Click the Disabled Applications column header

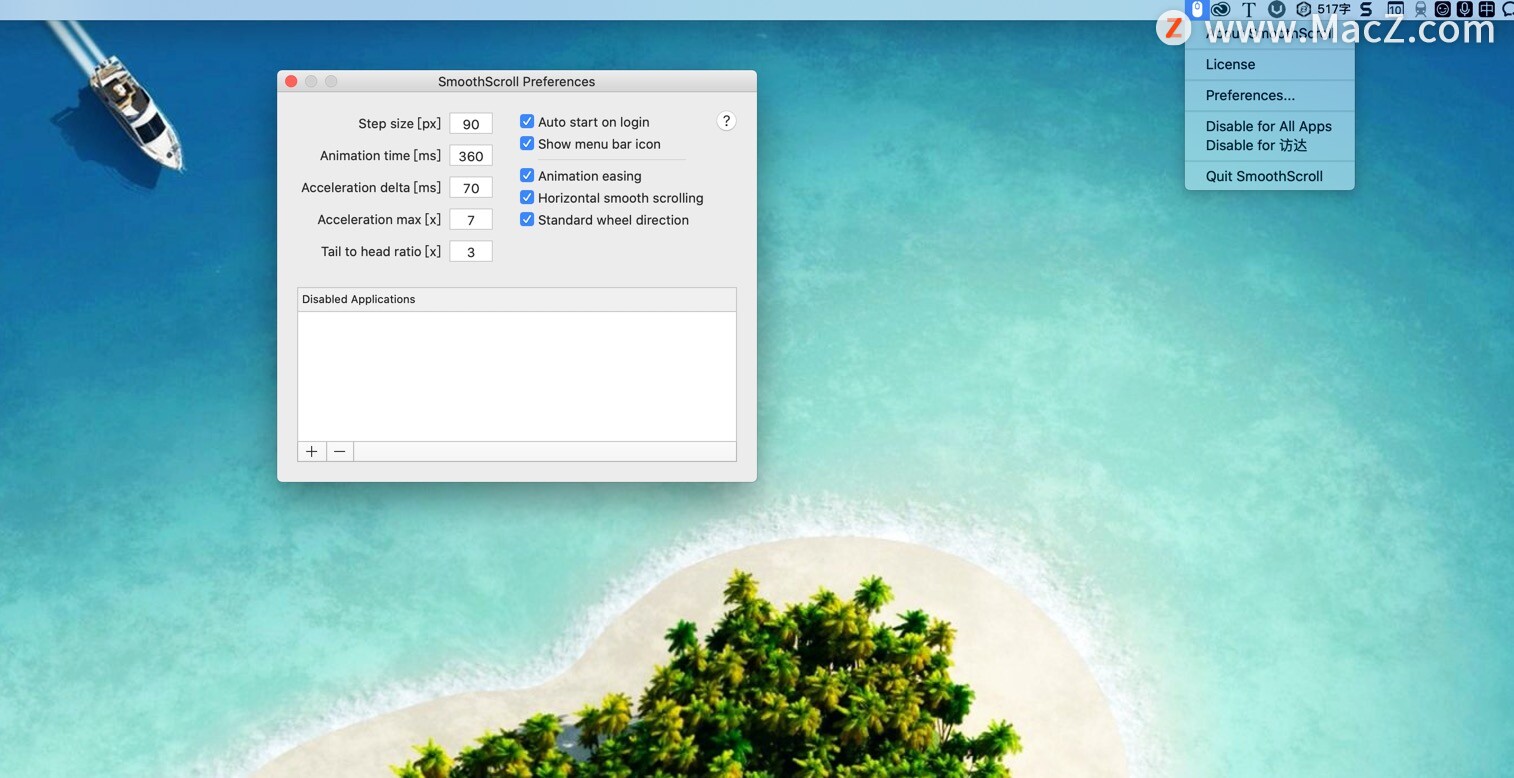[517, 299]
